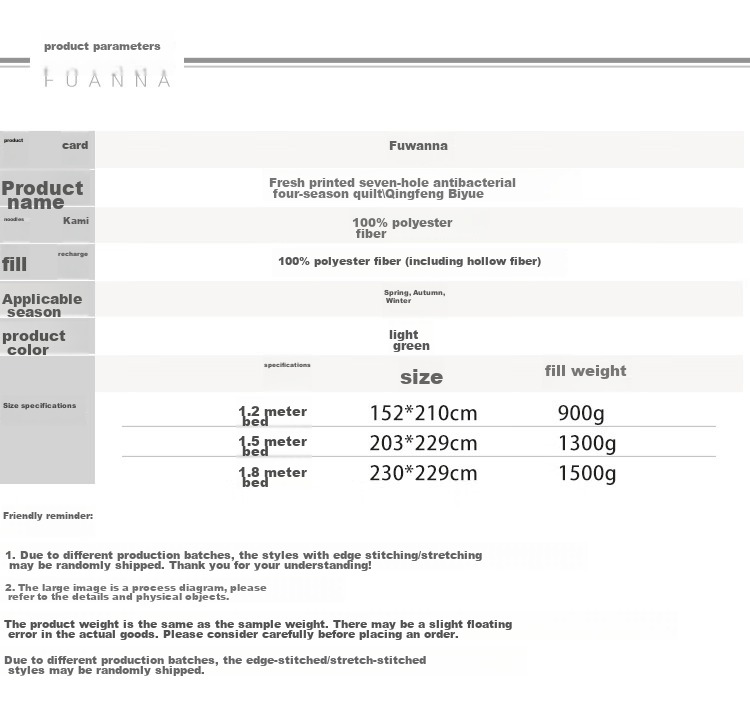
Task: Click the 'fill' row label
Action: (14, 264)
